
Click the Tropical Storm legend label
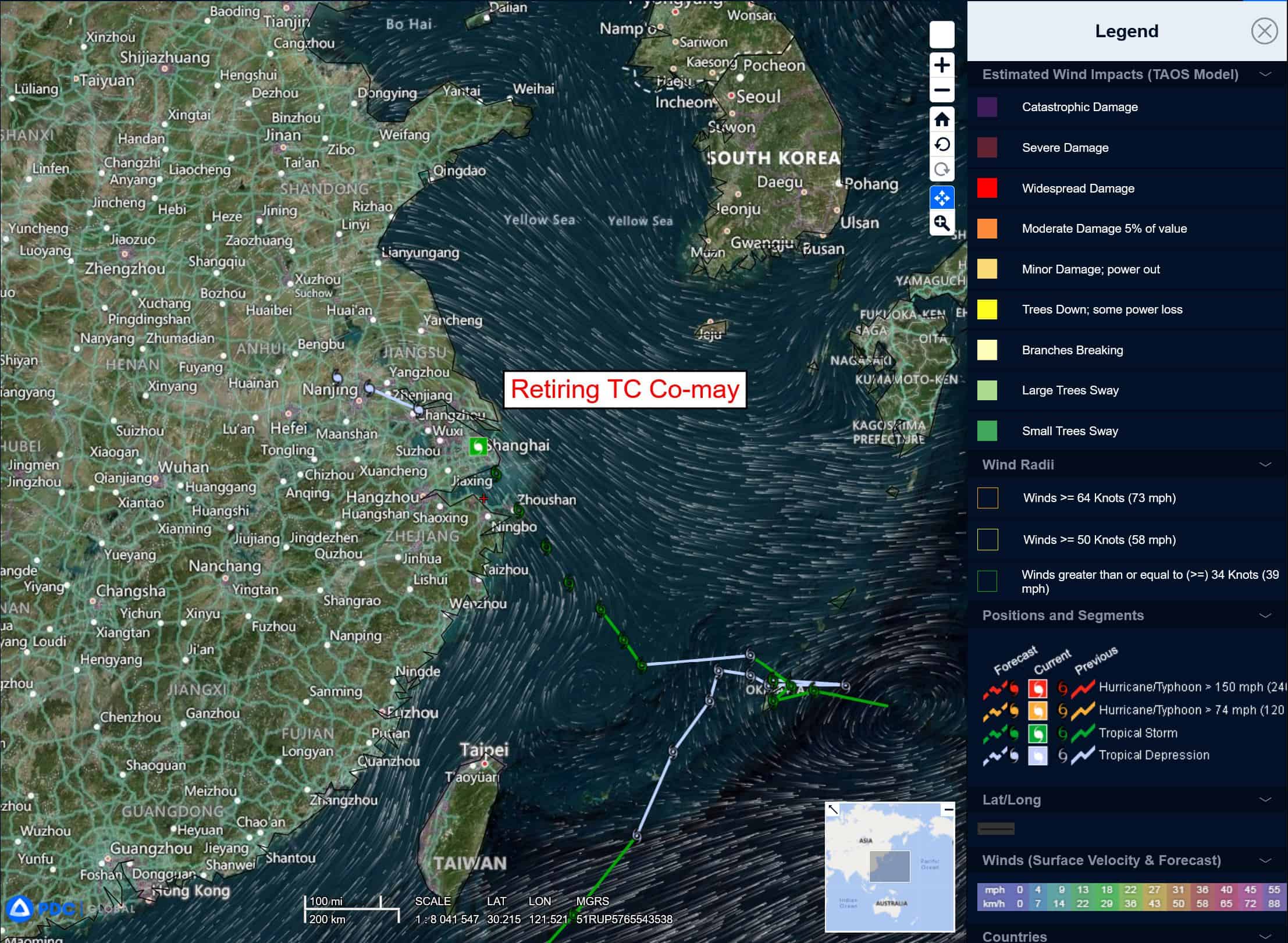point(1138,733)
